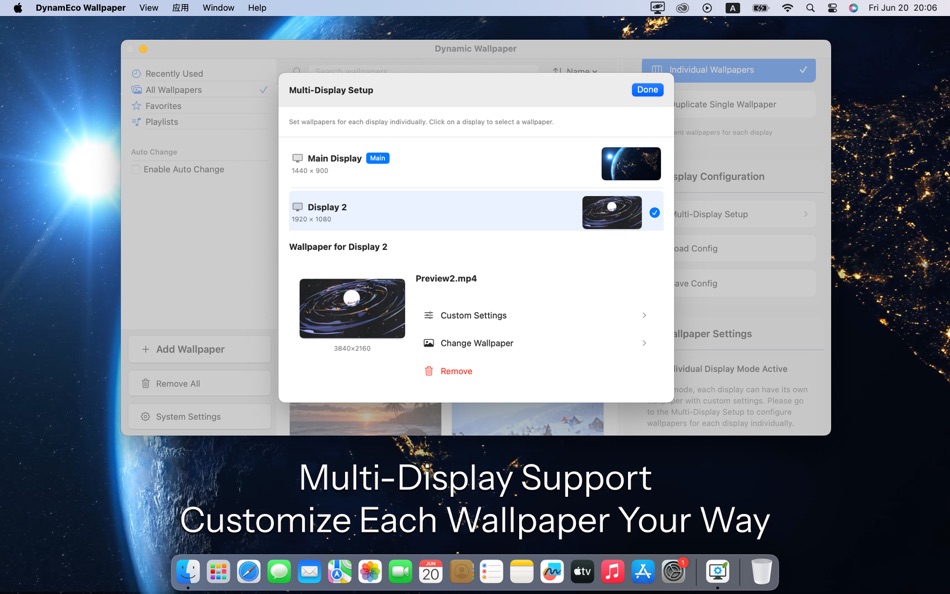950x594 pixels.
Task: Open Custom Settings for Display 2
Action: pyautogui.click(x=536, y=315)
